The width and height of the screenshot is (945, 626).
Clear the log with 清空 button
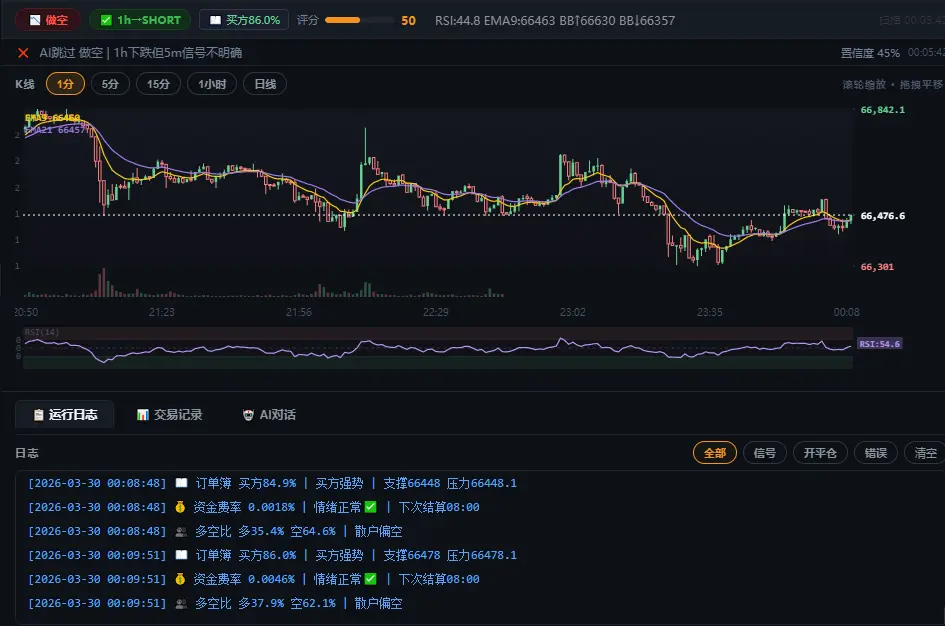point(925,453)
